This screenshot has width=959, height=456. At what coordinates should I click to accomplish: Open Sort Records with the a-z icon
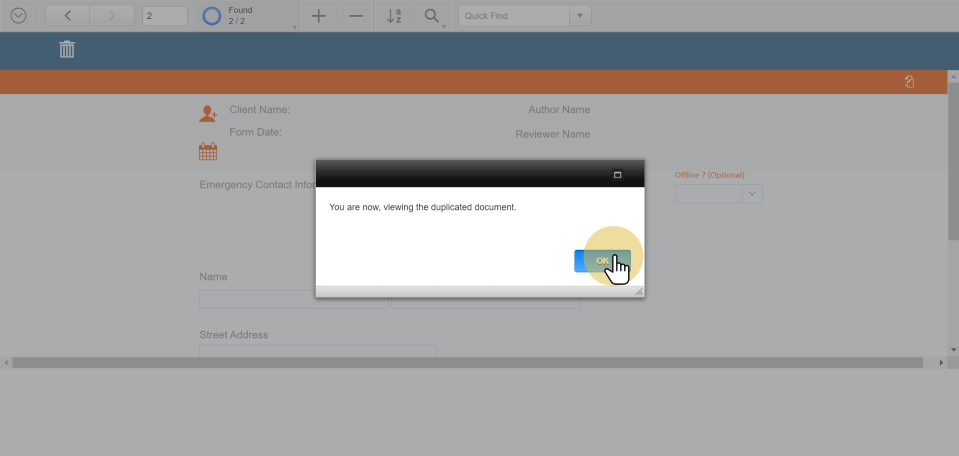point(395,16)
